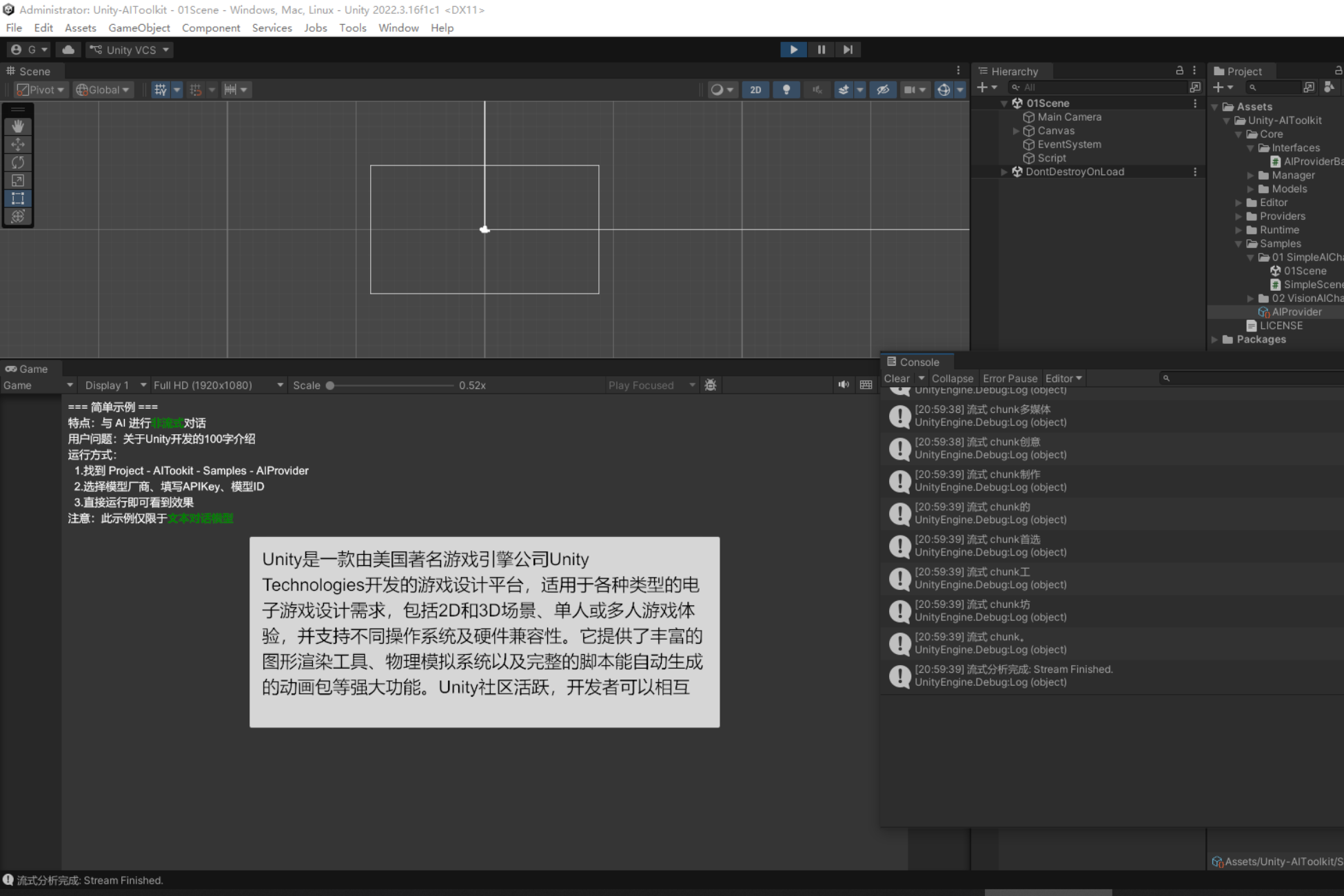Toggle Error Pause in Console
Screen dimensions: 1344x896
[x=1010, y=378]
